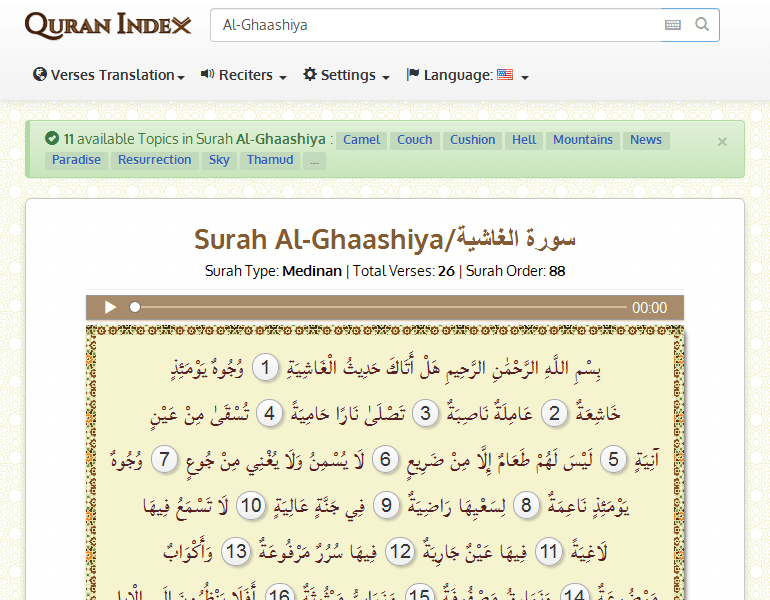This screenshot has height=600, width=770.
Task: Play the surah audio recitation
Action: [111, 308]
